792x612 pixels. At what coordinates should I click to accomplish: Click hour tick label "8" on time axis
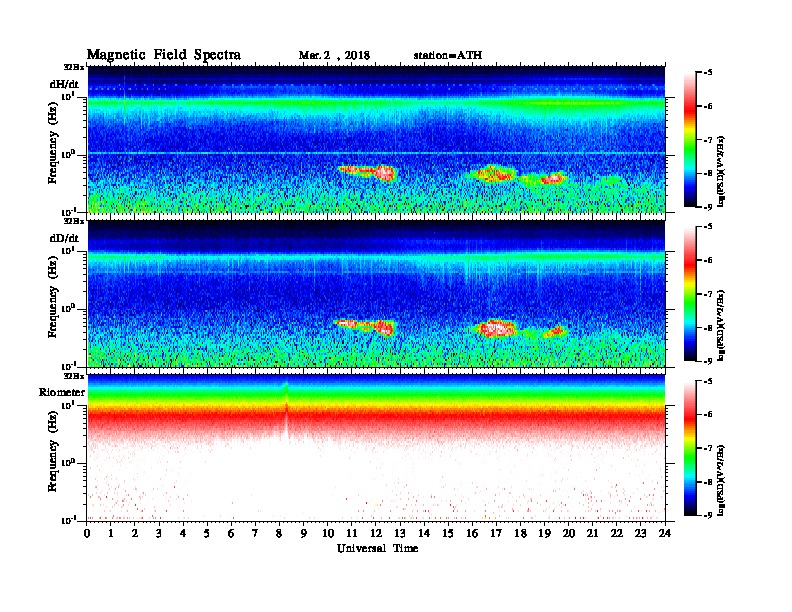tap(279, 534)
